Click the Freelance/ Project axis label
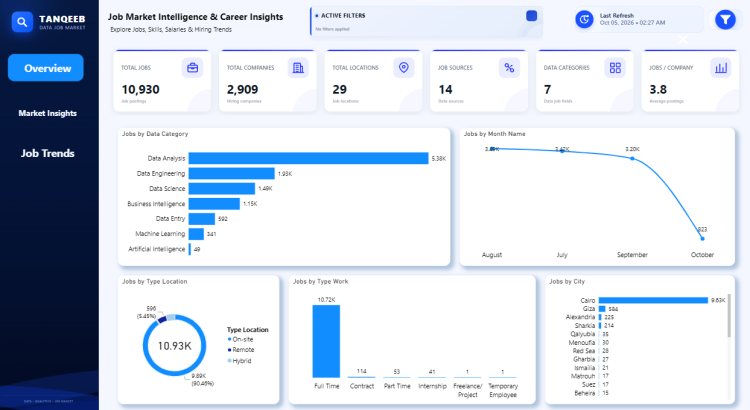Screen dimensions: 750x410 (468, 390)
